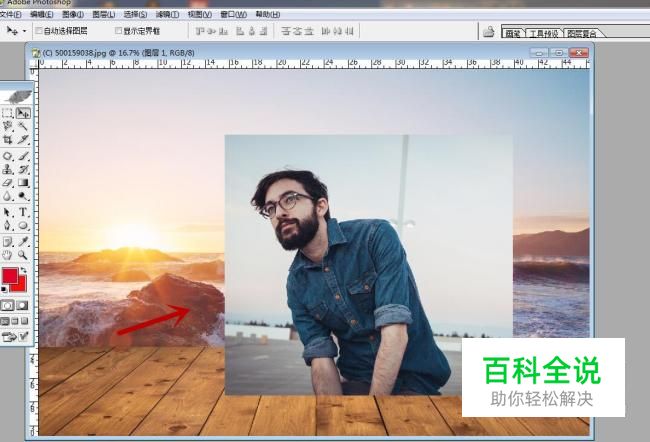
Task: Select the Gradient tool
Action: (23, 183)
